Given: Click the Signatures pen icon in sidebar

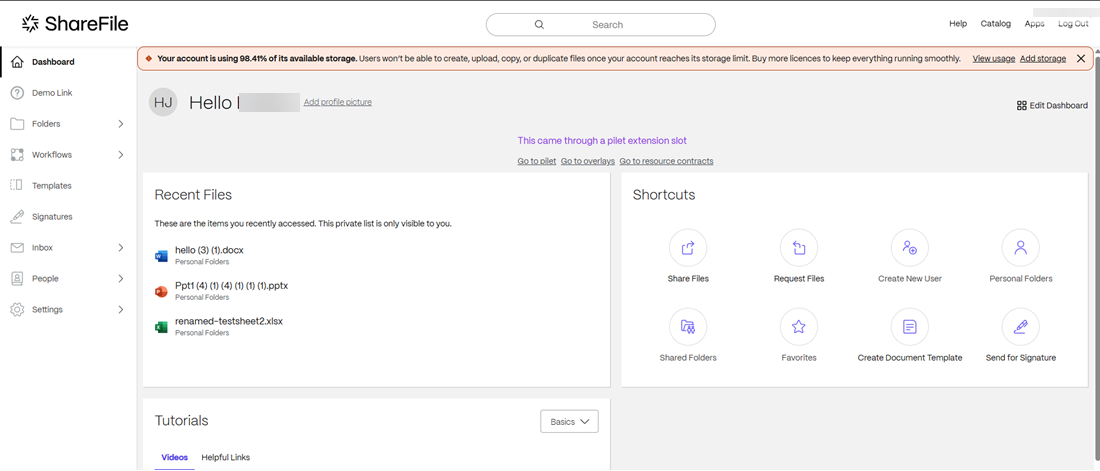Looking at the screenshot, I should [18, 217].
